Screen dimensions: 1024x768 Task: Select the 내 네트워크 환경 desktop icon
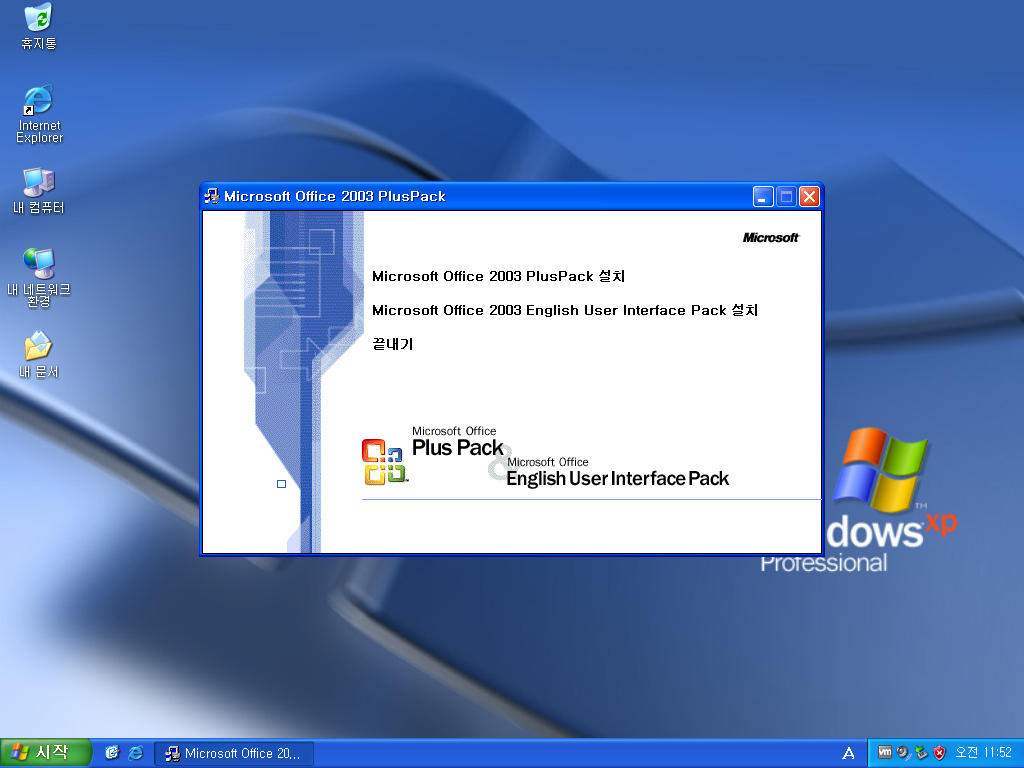(x=39, y=278)
